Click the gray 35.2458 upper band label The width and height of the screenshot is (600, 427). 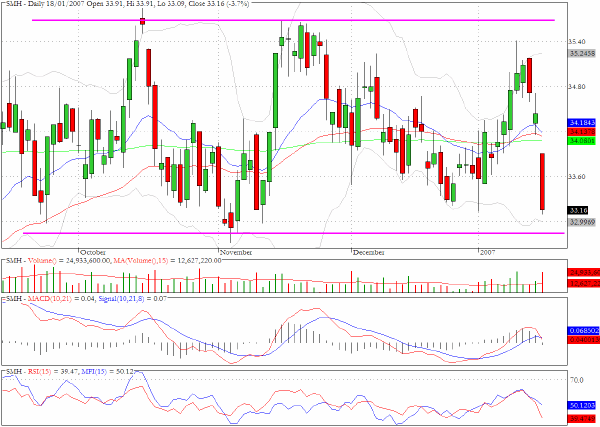[x=582, y=53]
